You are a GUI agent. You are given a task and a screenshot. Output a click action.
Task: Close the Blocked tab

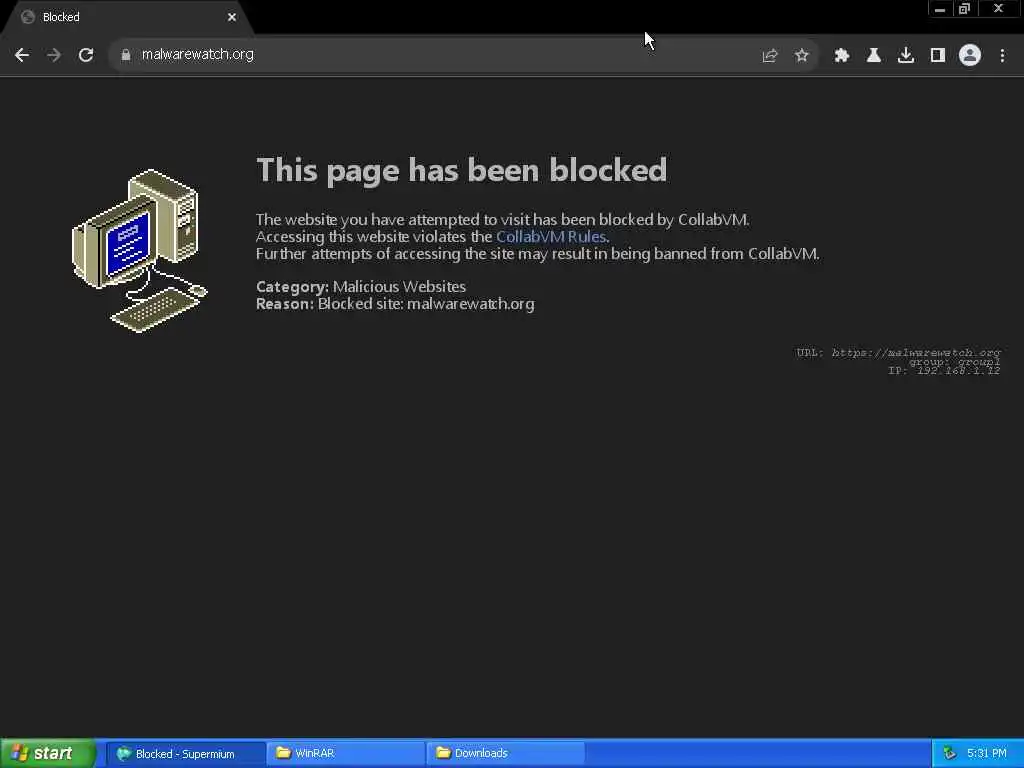click(232, 18)
